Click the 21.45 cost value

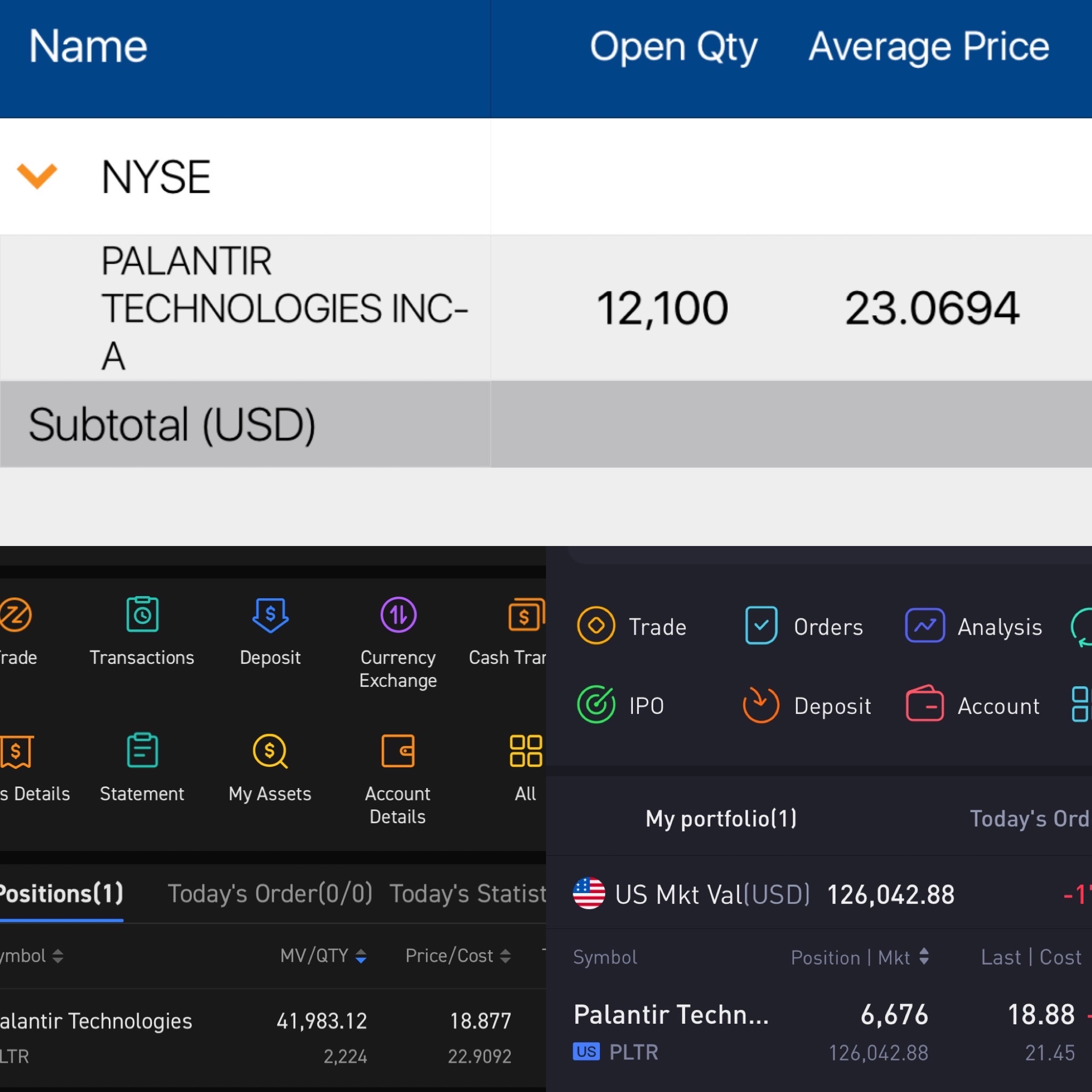coord(1049,1053)
